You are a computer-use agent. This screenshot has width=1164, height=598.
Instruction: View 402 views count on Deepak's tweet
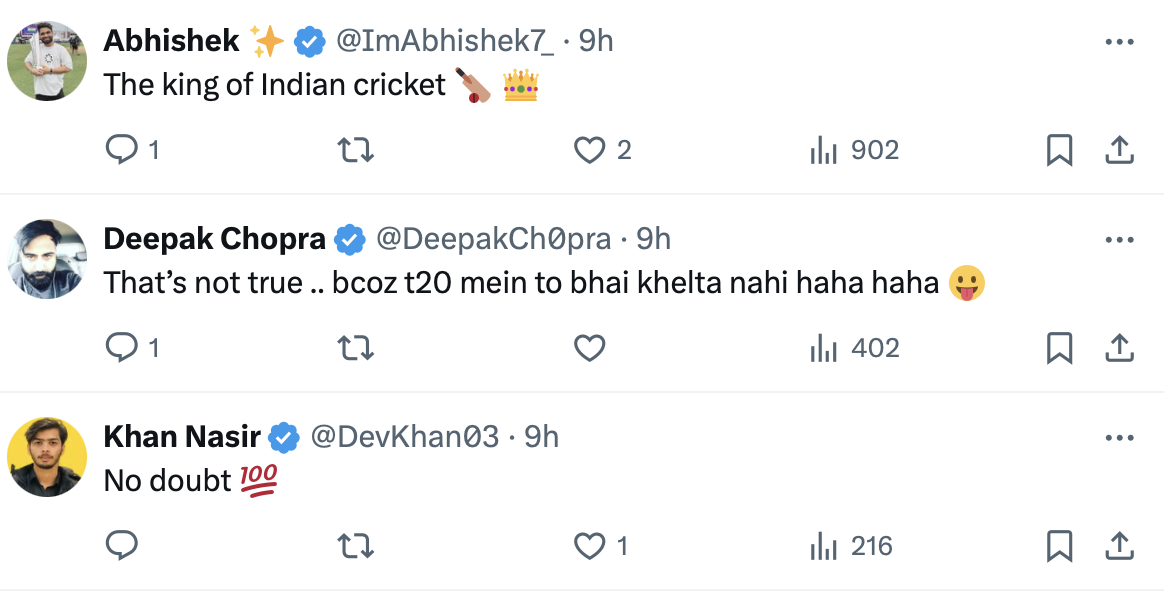853,348
